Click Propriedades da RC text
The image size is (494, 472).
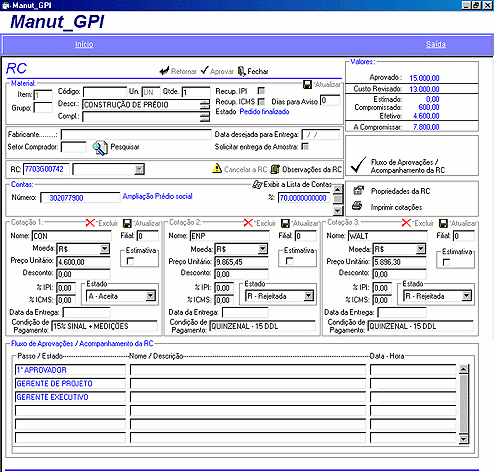coord(400,191)
